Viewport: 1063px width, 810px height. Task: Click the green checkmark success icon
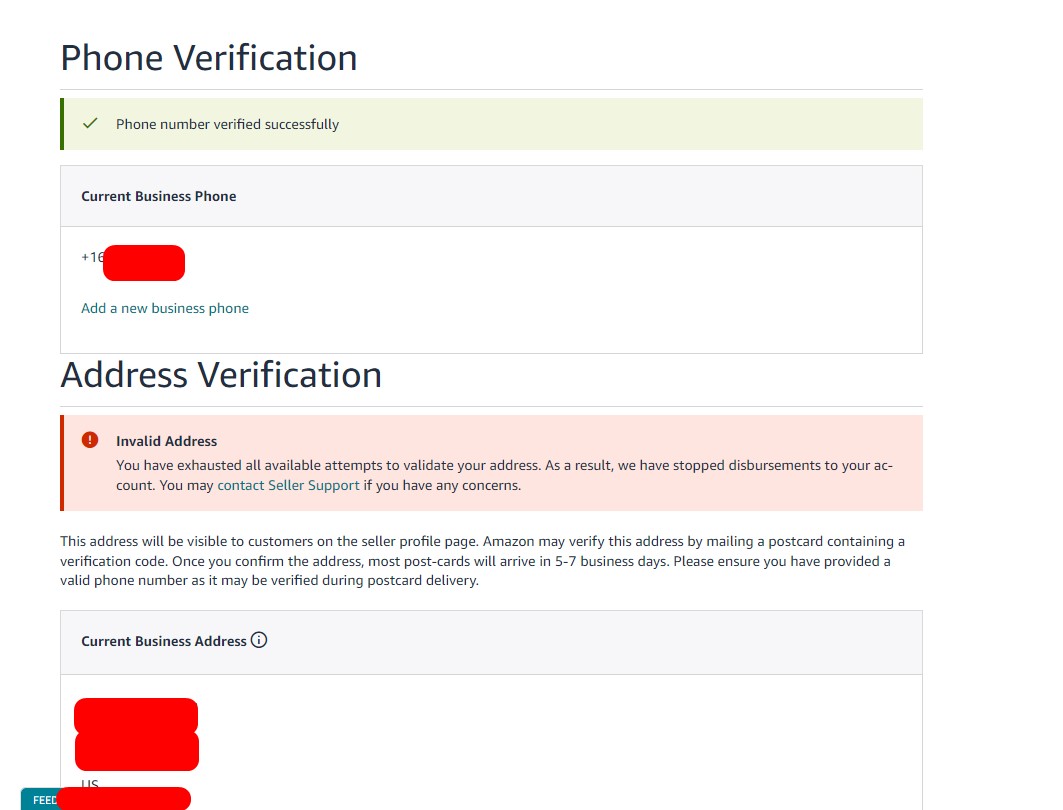(x=90, y=123)
